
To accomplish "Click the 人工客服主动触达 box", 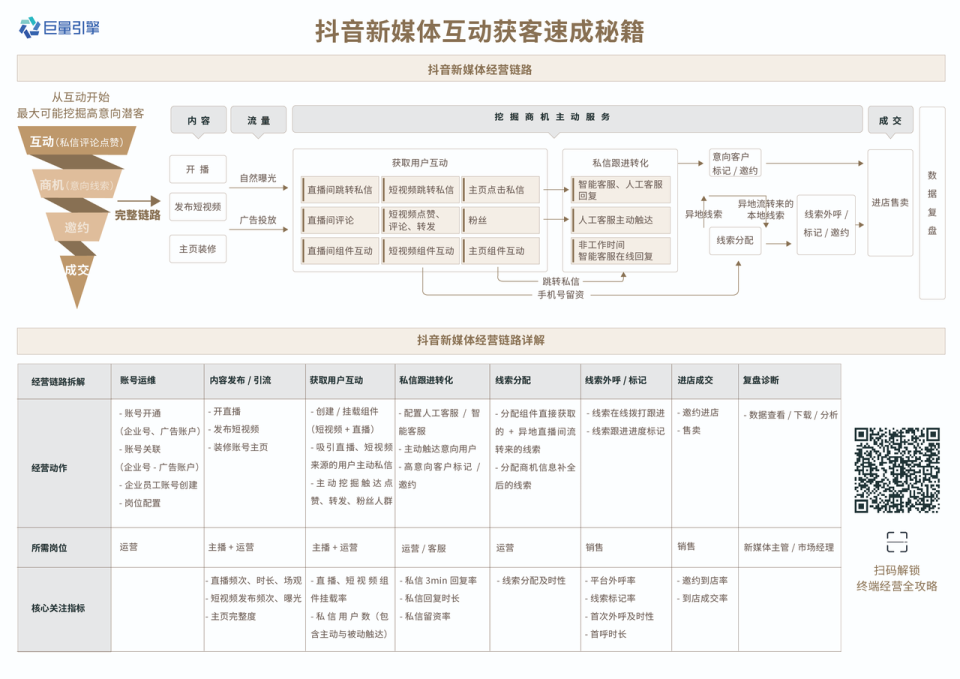I will click(621, 220).
